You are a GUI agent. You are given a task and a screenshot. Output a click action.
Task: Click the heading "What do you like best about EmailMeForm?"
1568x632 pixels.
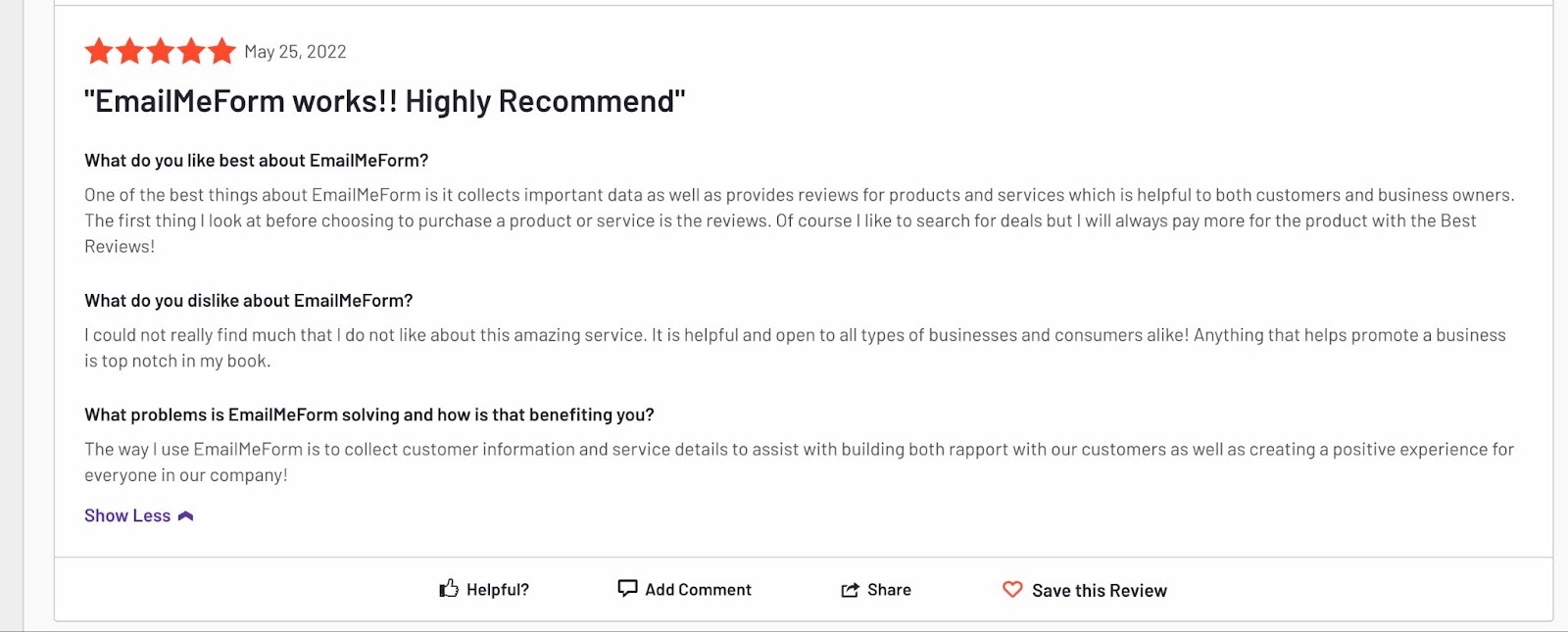pos(256,161)
